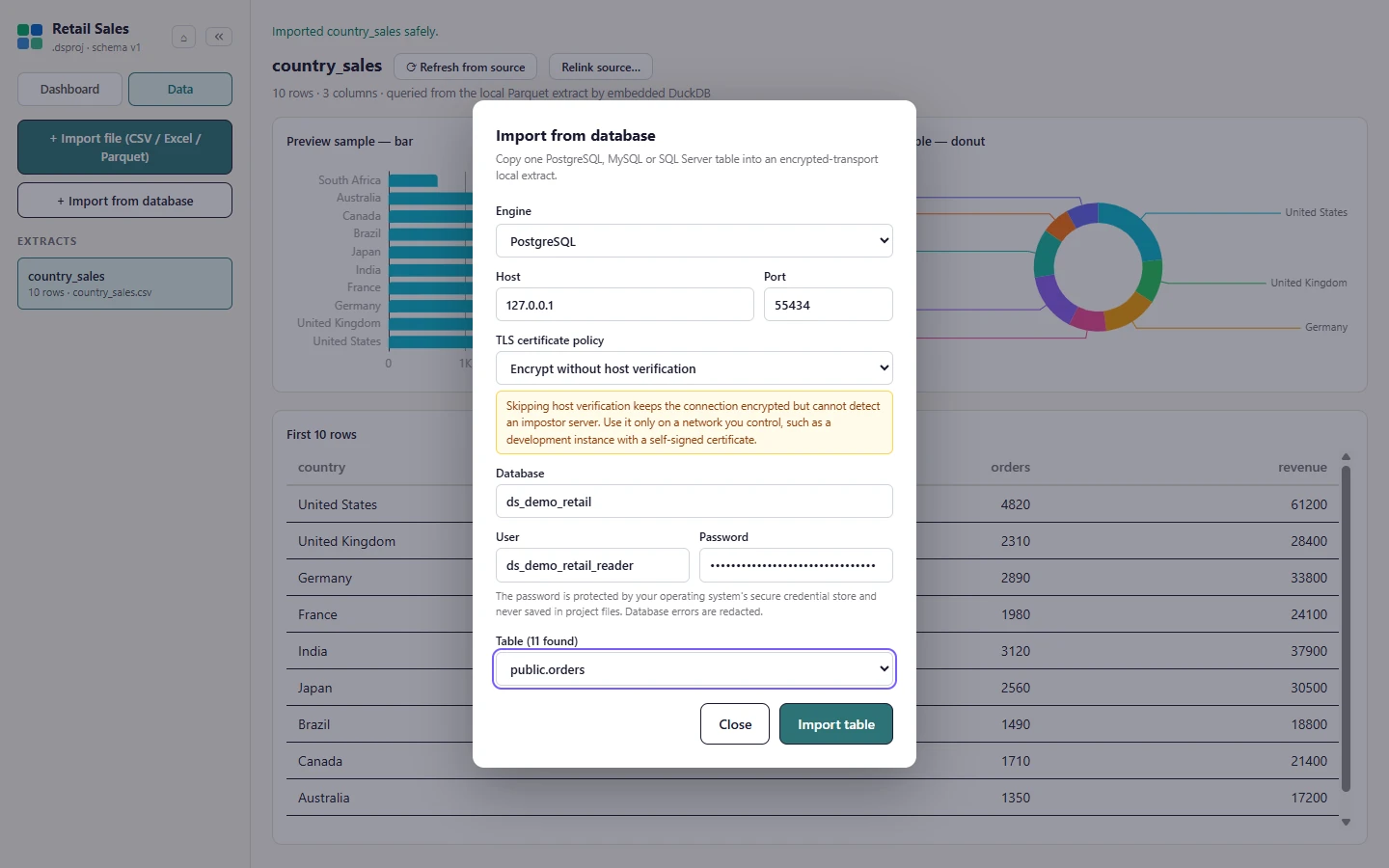Click the Import from database sidebar button

coord(125,201)
